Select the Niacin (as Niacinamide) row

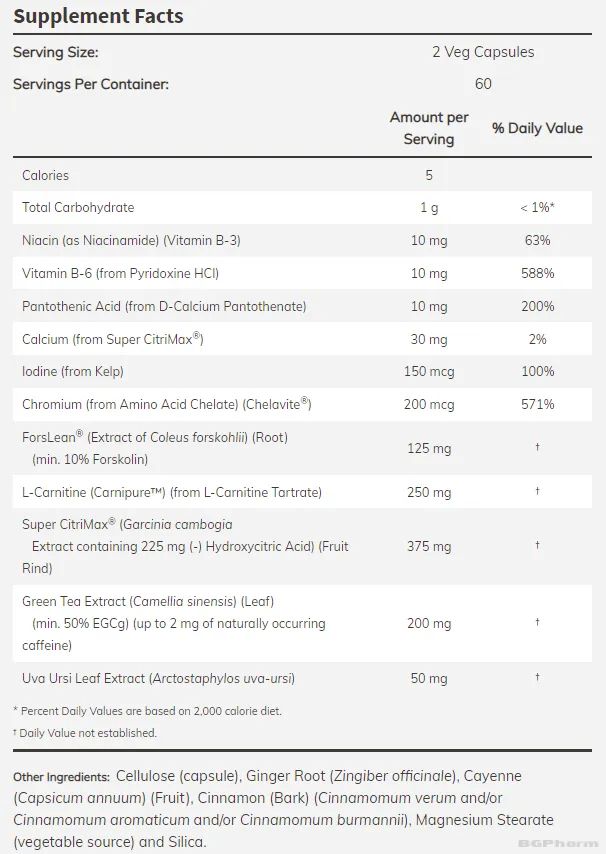[131, 240]
